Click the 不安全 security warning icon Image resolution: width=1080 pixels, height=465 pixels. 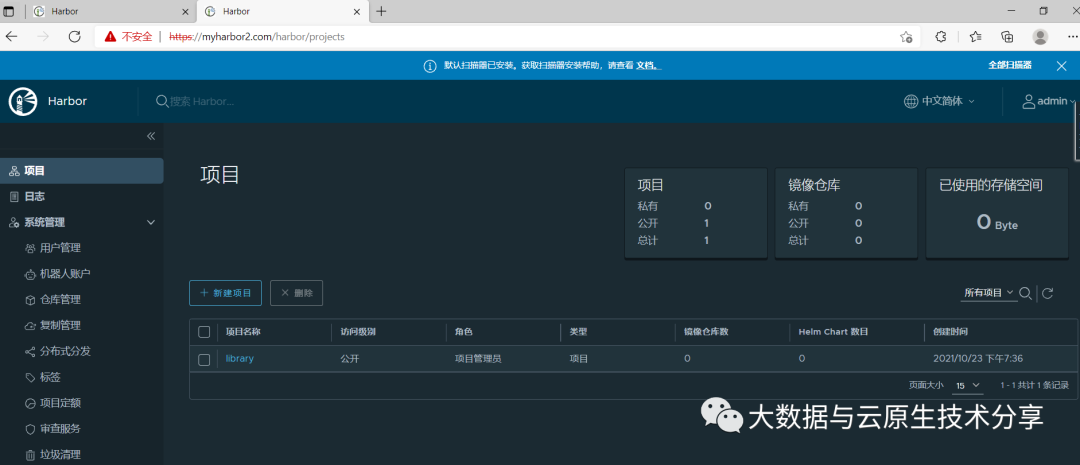[110, 37]
